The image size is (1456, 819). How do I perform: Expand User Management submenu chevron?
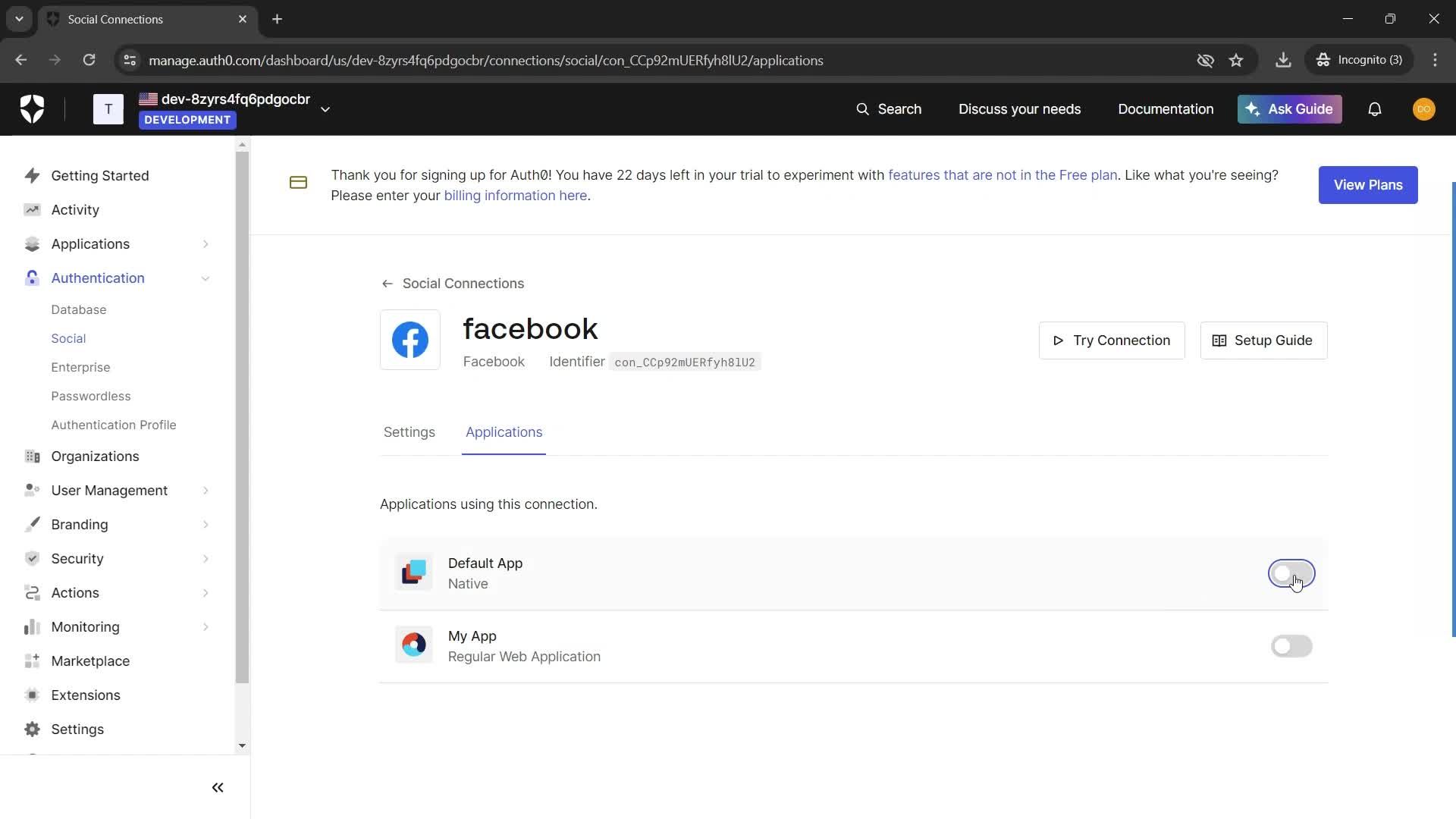tap(206, 491)
